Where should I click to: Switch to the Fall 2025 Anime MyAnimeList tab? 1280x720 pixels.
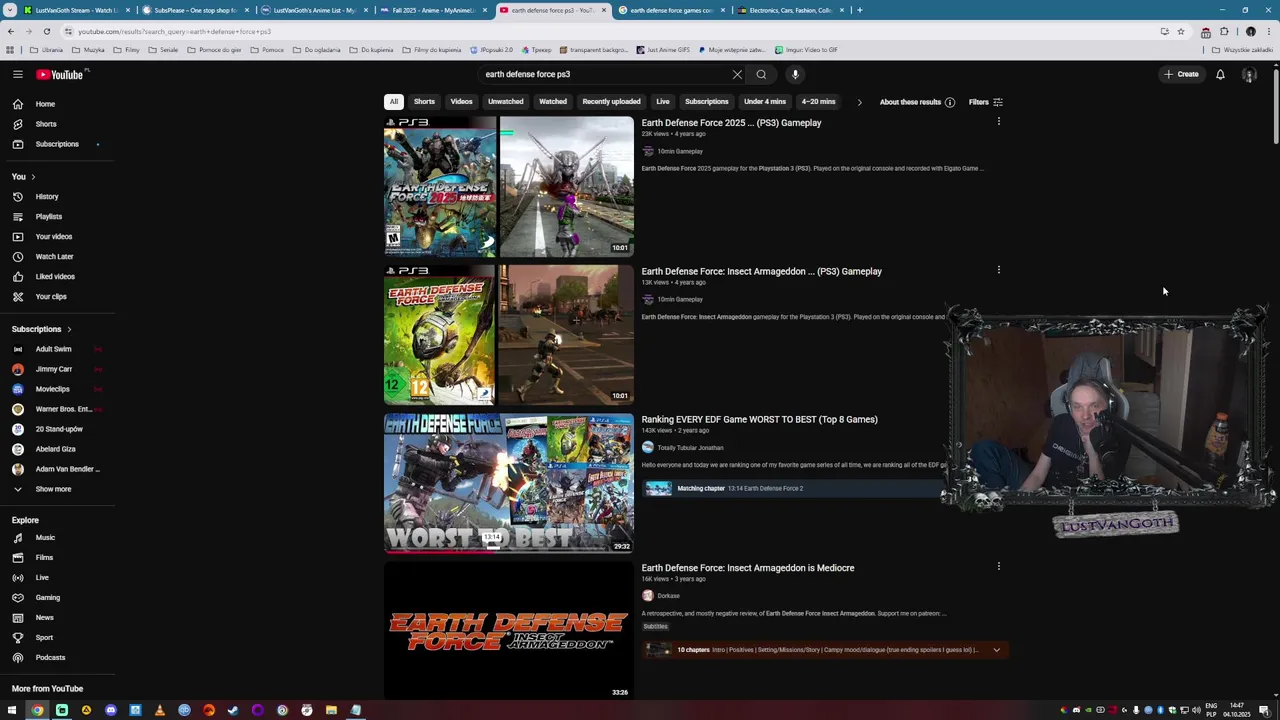pos(431,10)
